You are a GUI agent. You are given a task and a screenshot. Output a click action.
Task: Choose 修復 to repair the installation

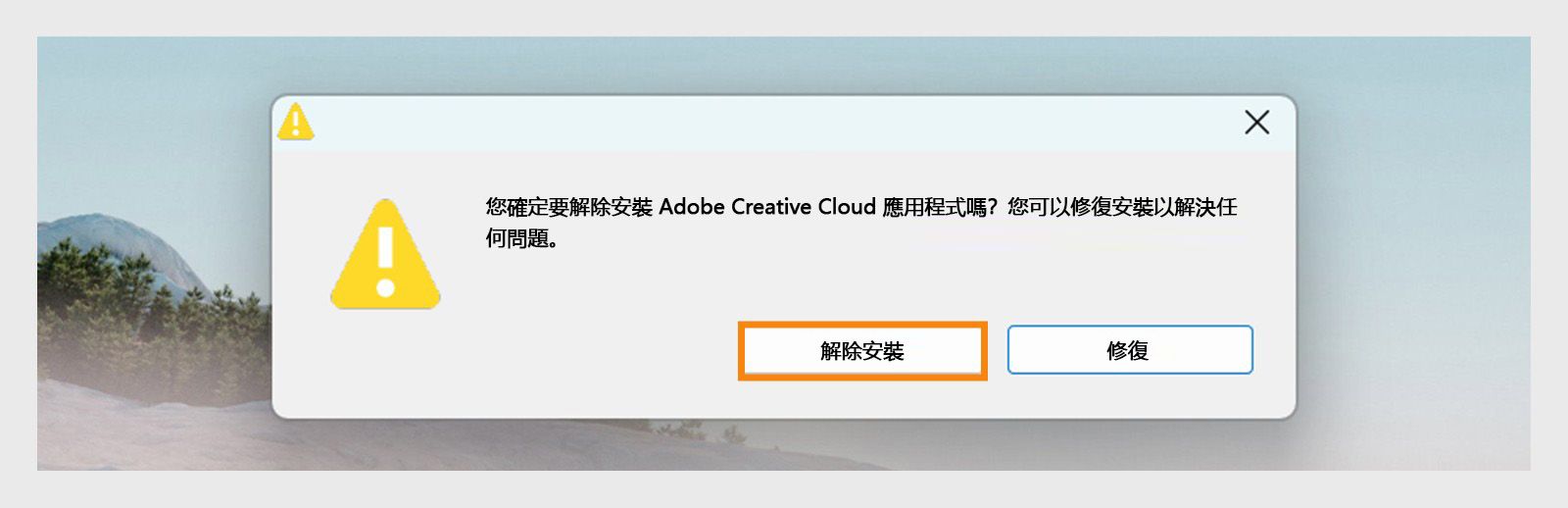(1129, 350)
